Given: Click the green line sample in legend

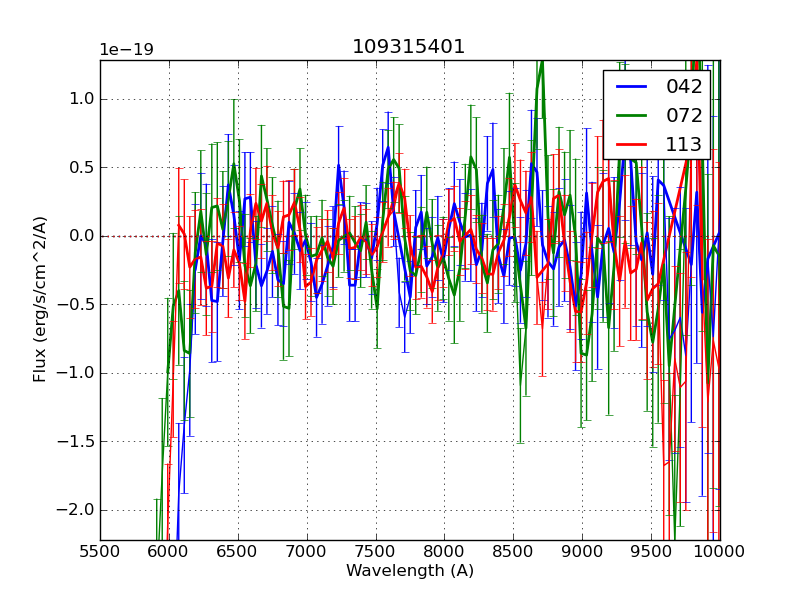Looking at the screenshot, I should tap(634, 115).
